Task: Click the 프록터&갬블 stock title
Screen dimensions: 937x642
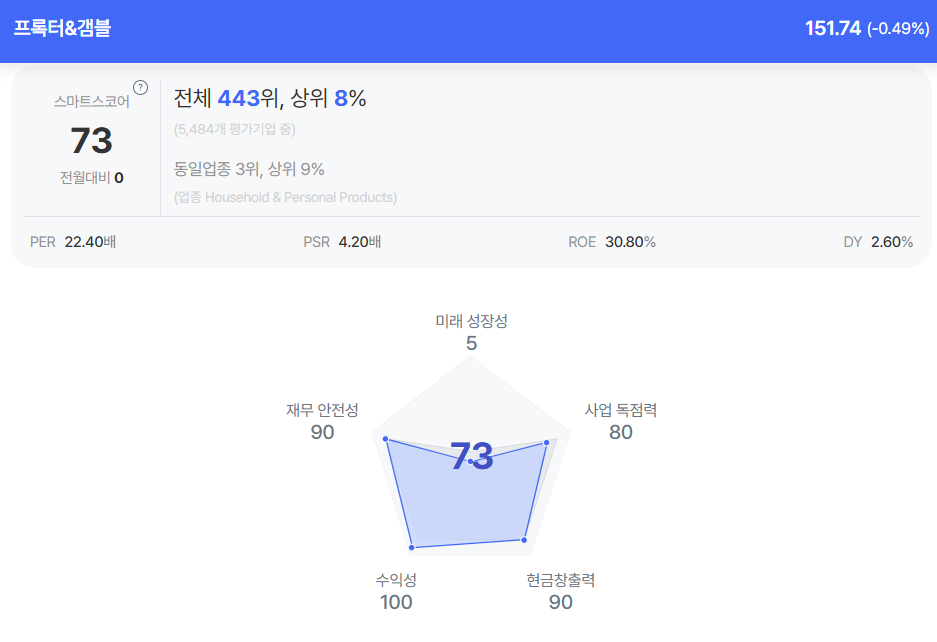Action: 62,28
